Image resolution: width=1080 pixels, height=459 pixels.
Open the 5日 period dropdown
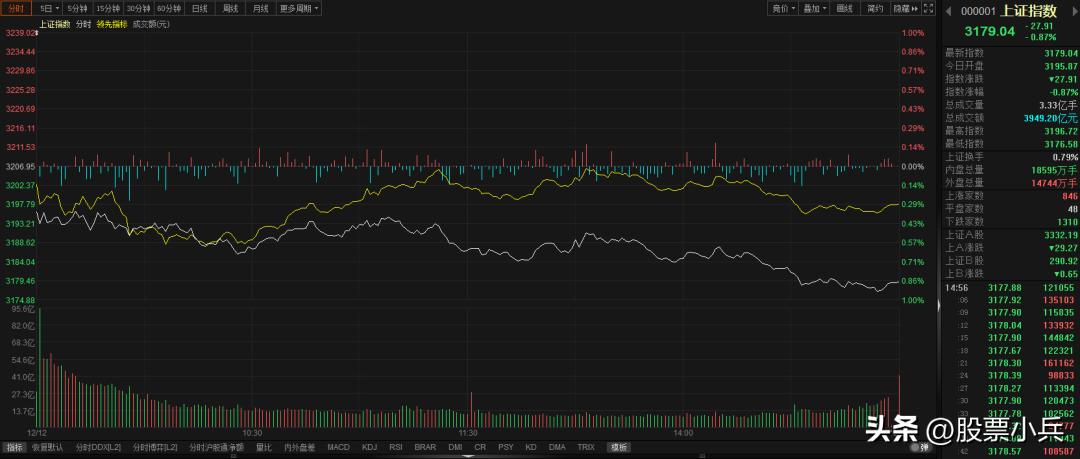48,9
